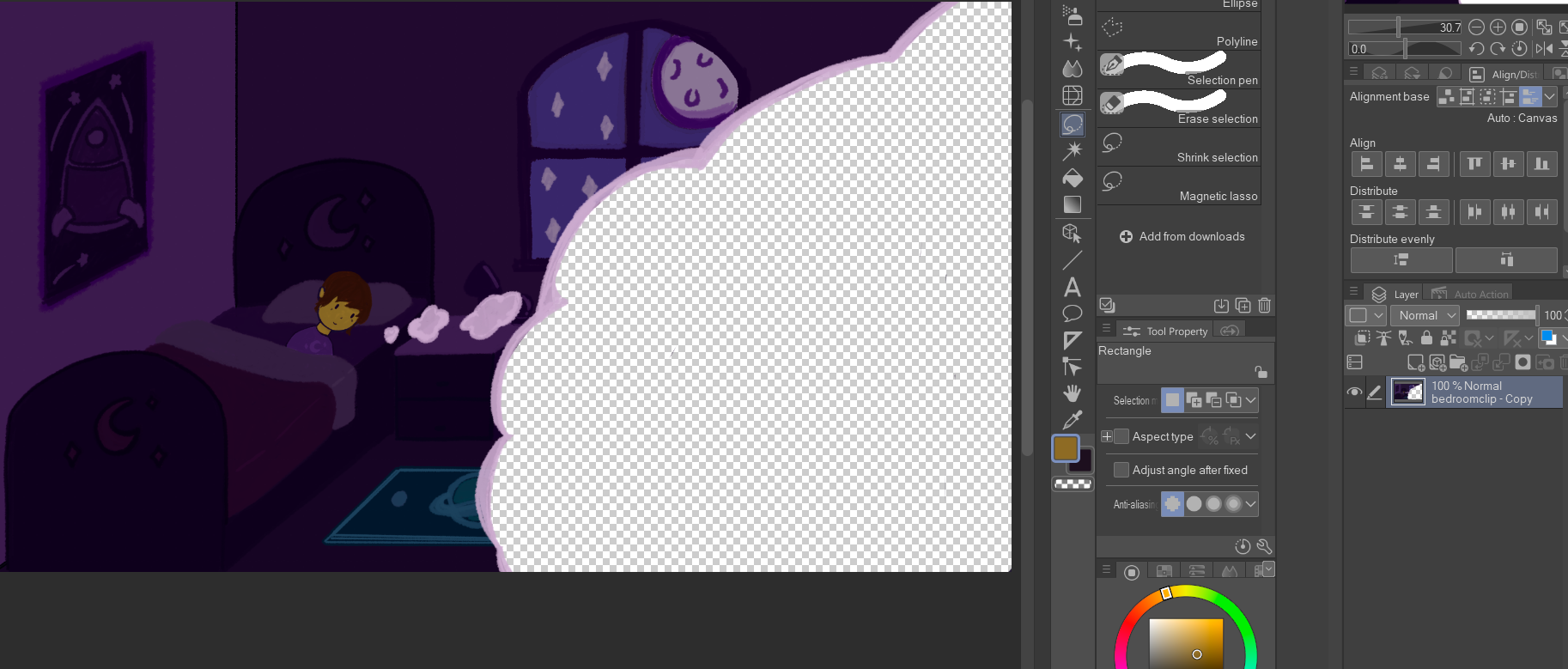Select the Figure line tool
Image resolution: width=1568 pixels, height=669 pixels.
coord(1073,259)
